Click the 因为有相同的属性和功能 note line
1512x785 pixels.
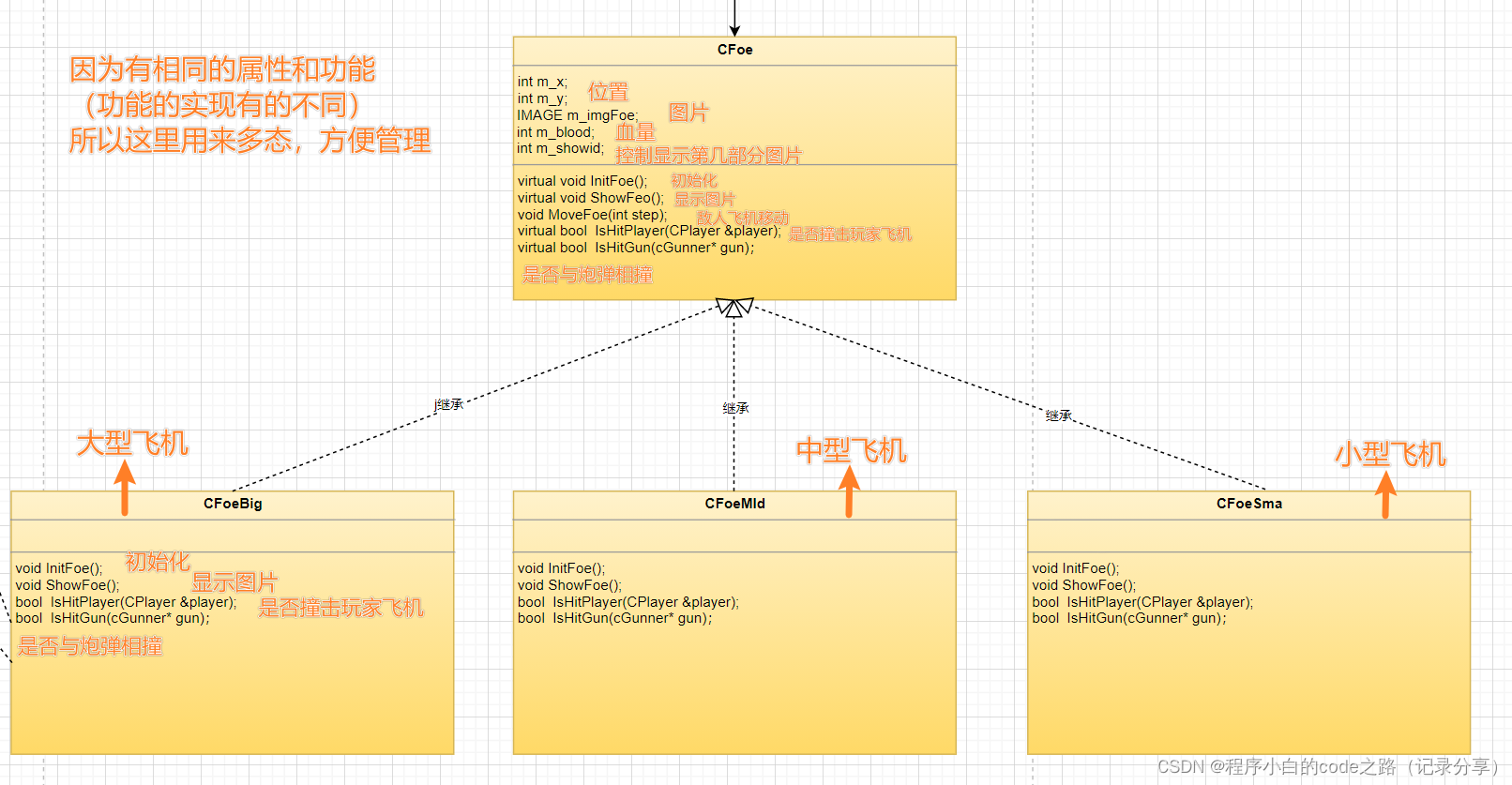(222, 69)
